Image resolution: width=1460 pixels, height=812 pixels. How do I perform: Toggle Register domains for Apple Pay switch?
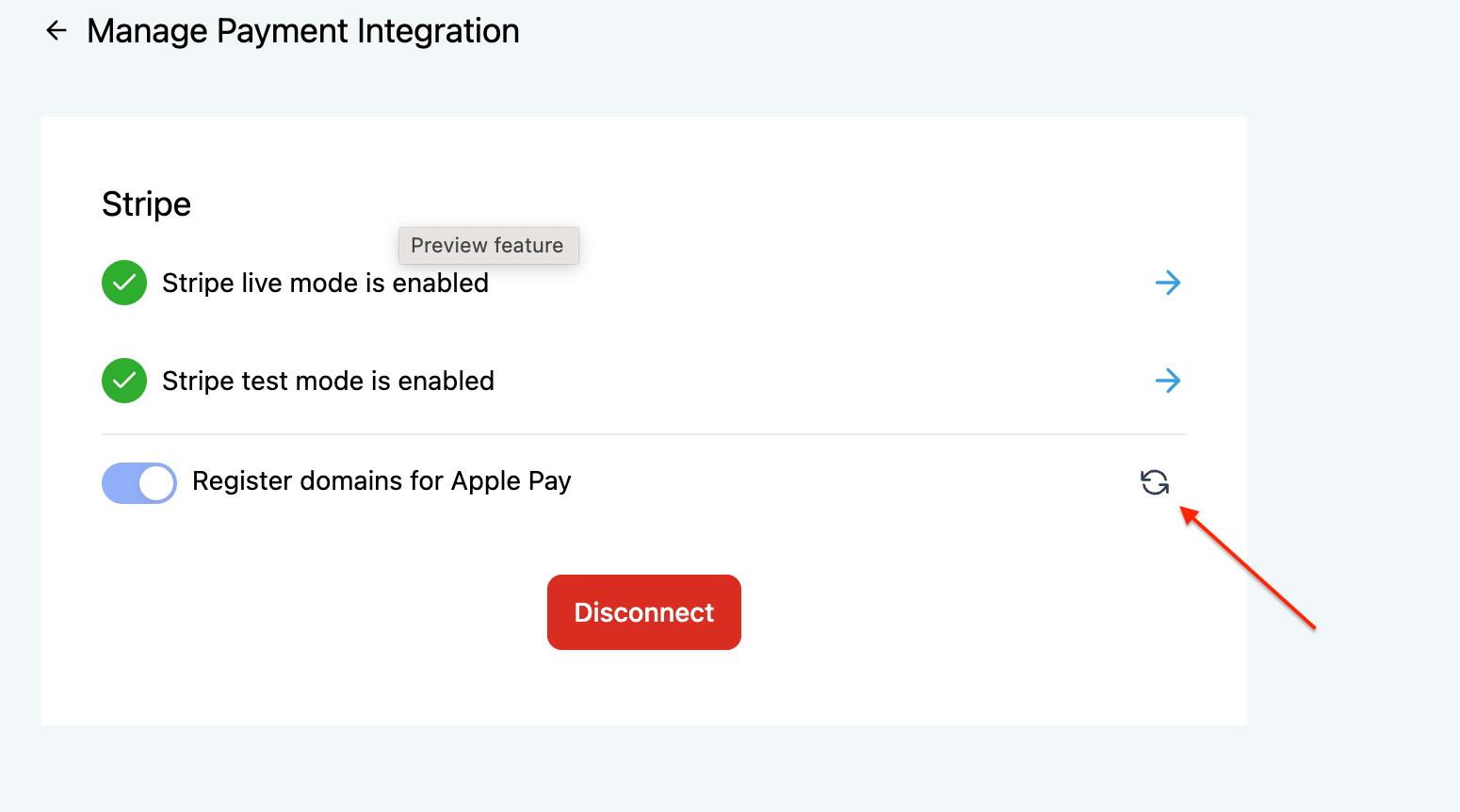click(139, 483)
